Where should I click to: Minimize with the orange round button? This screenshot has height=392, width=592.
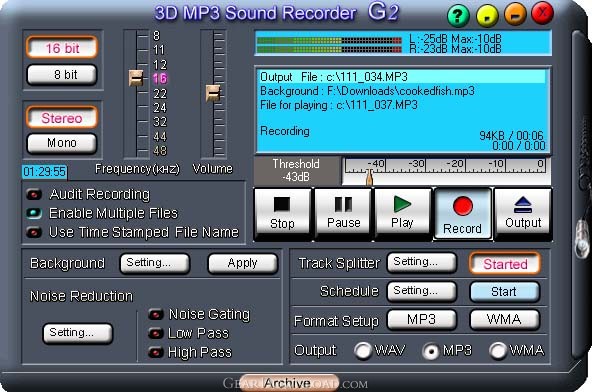tap(515, 14)
